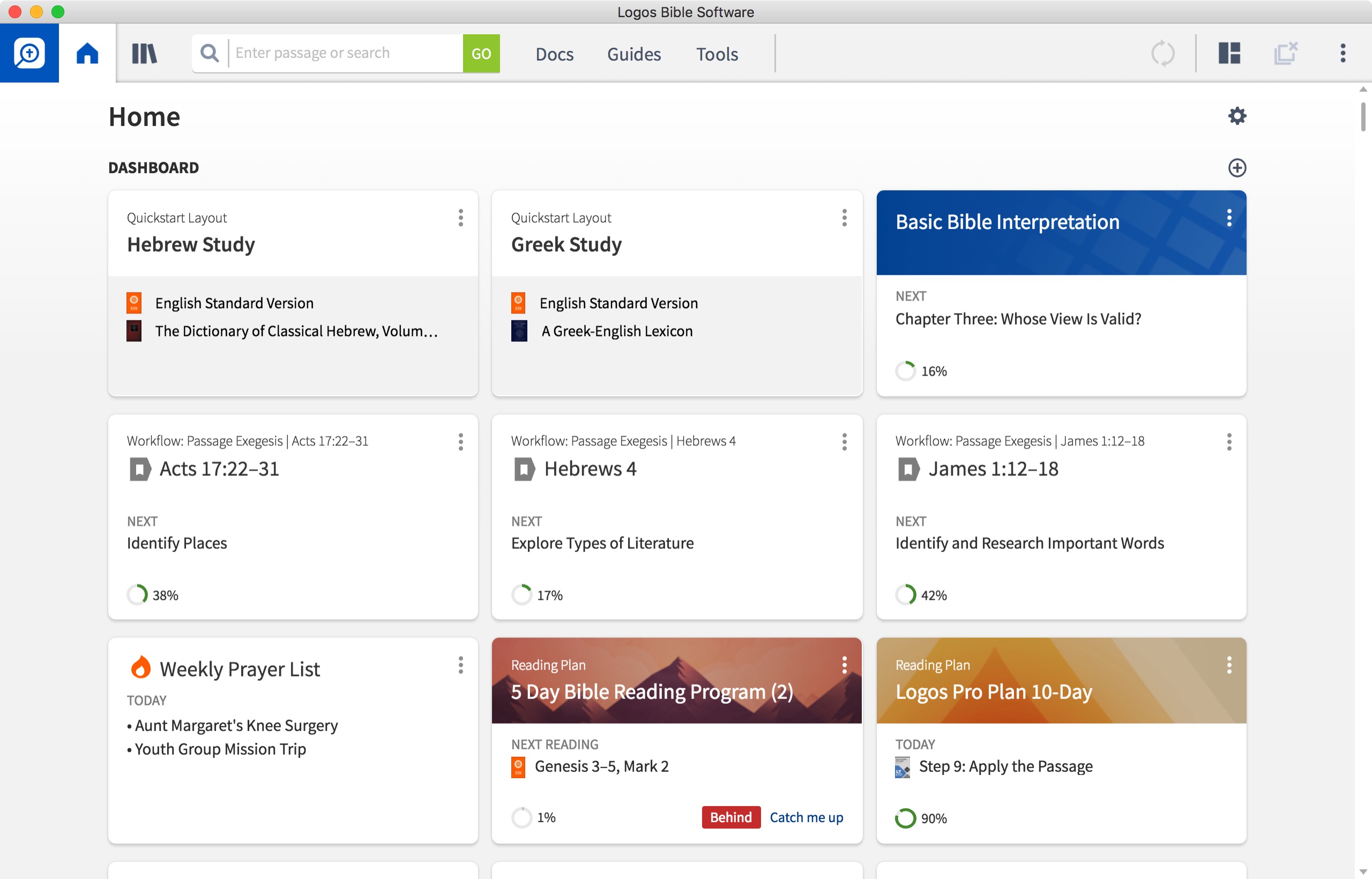Click the Dictionary of Classical Hebrew book icon
The width and height of the screenshot is (1372, 879).
(x=134, y=331)
